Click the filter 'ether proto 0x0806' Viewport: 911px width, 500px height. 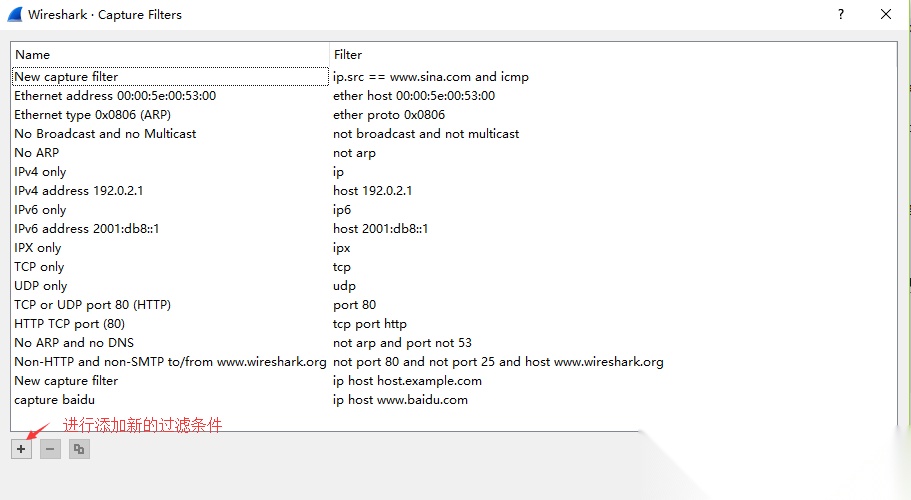389,115
